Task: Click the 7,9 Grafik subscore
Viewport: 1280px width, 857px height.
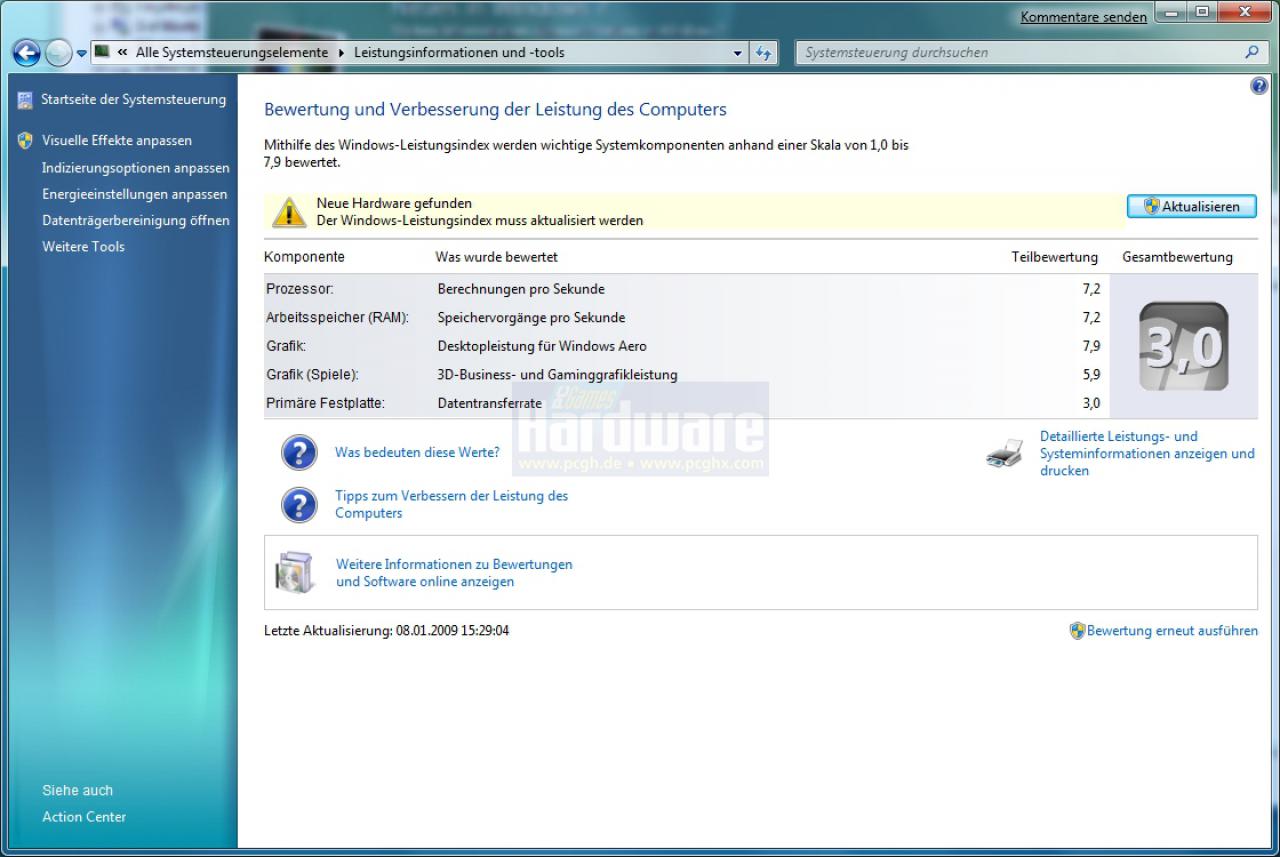Action: coord(1091,346)
